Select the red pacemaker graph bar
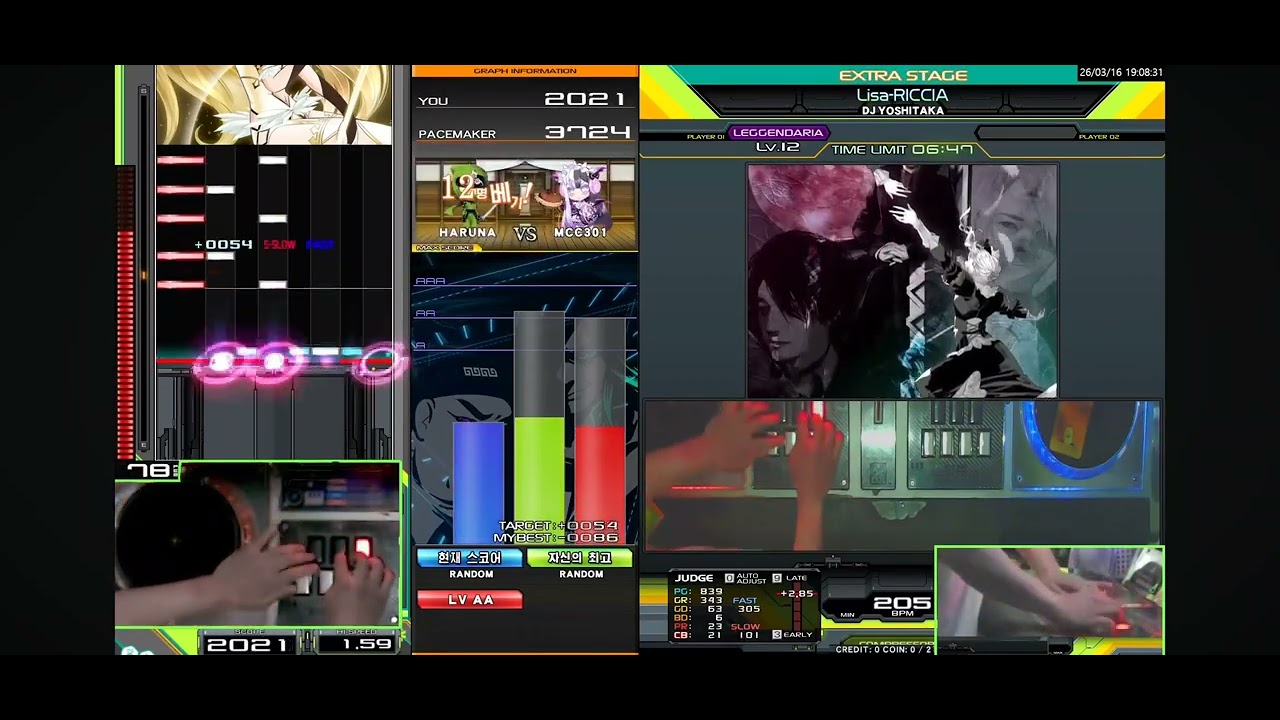The width and height of the screenshot is (1280, 720). click(600, 485)
